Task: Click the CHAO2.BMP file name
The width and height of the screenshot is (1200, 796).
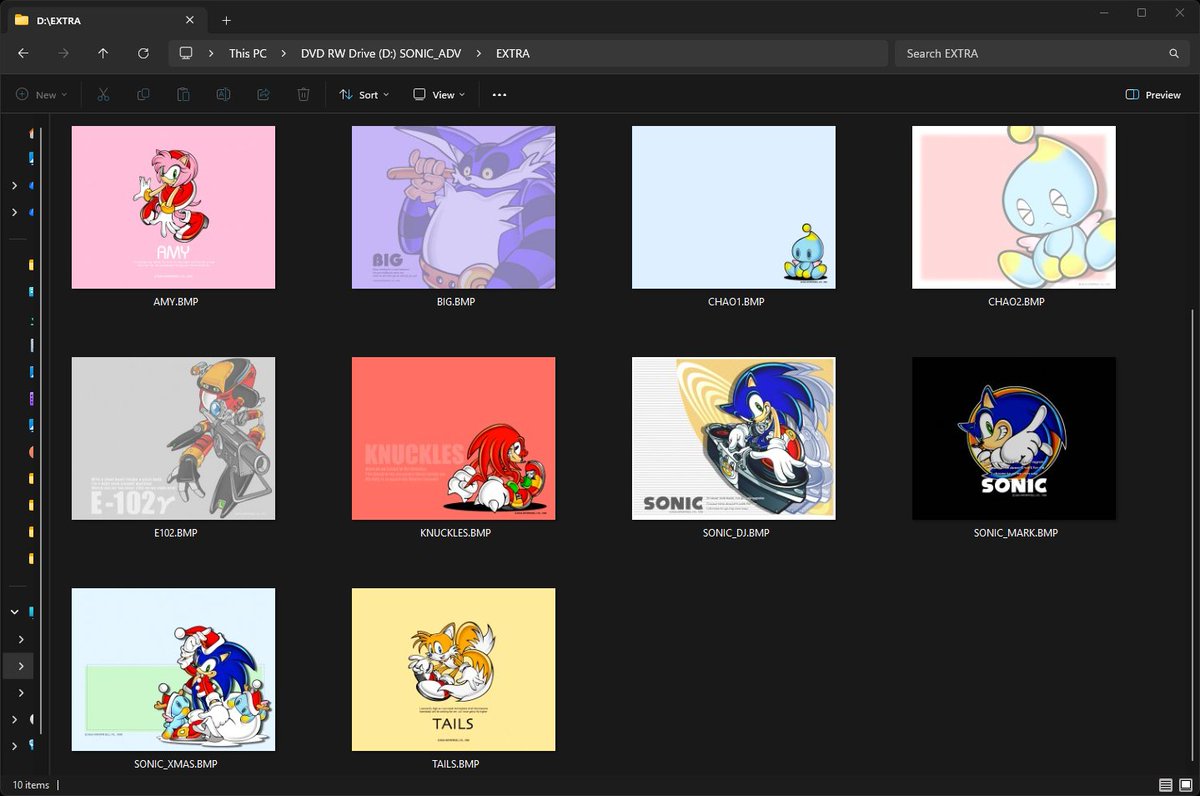Action: 1015,302
